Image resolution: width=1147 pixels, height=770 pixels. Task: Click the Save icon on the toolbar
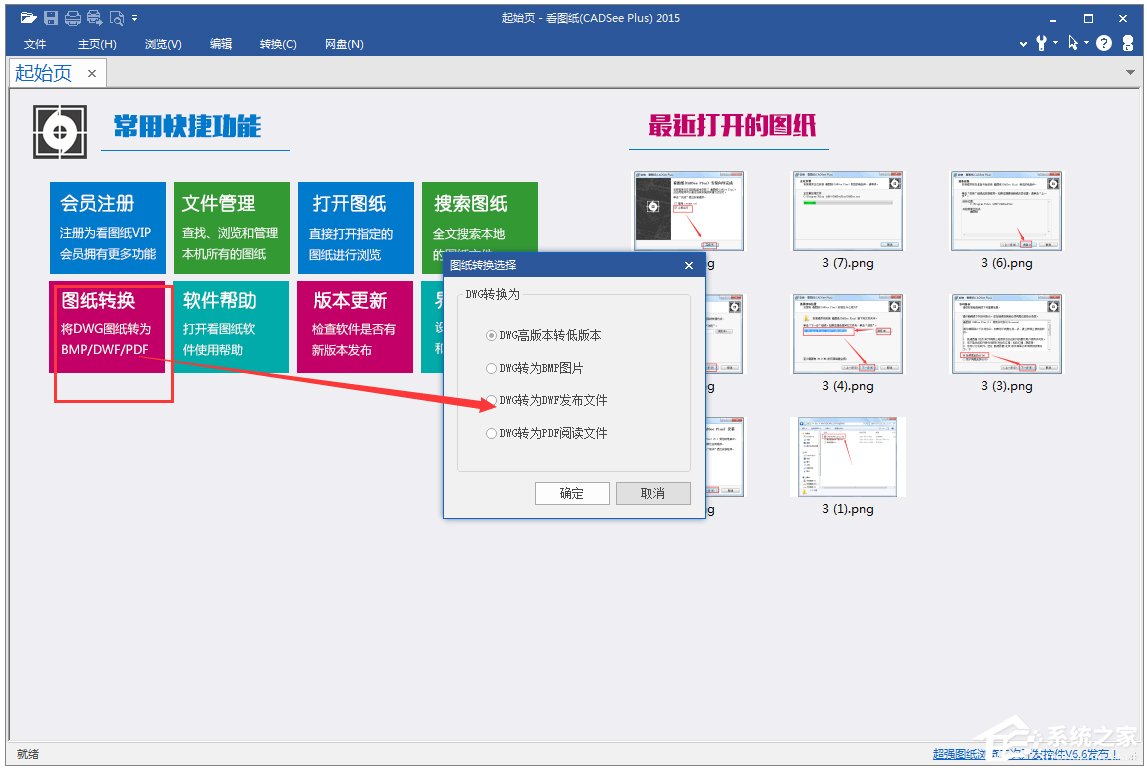pos(51,17)
